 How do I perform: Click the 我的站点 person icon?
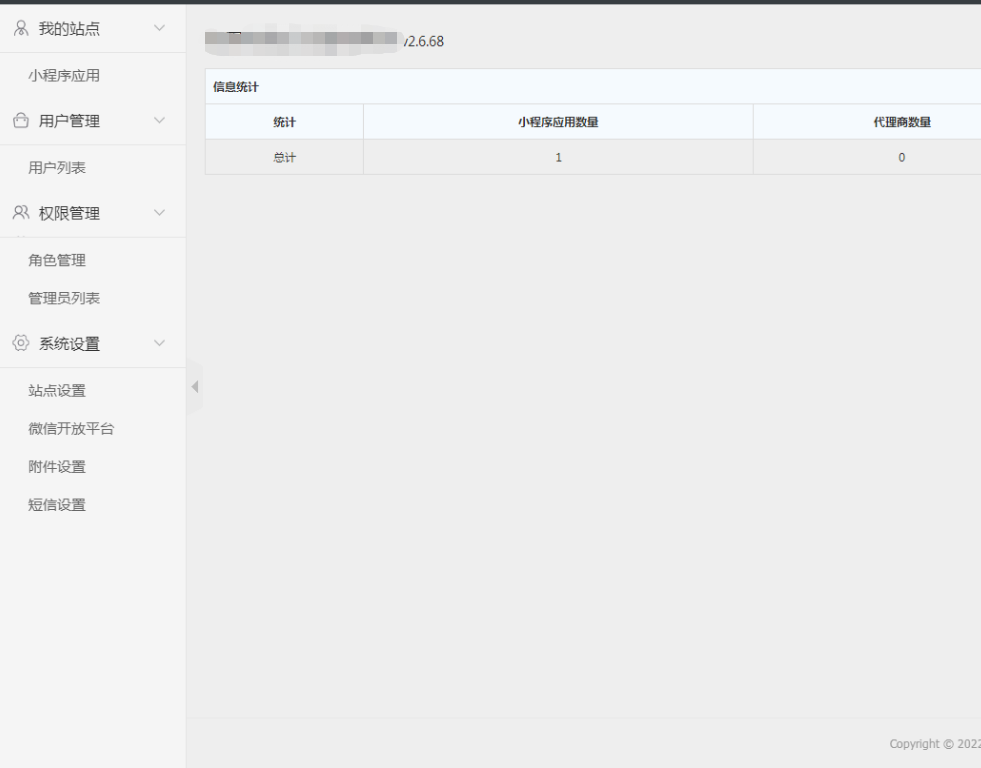click(21, 28)
